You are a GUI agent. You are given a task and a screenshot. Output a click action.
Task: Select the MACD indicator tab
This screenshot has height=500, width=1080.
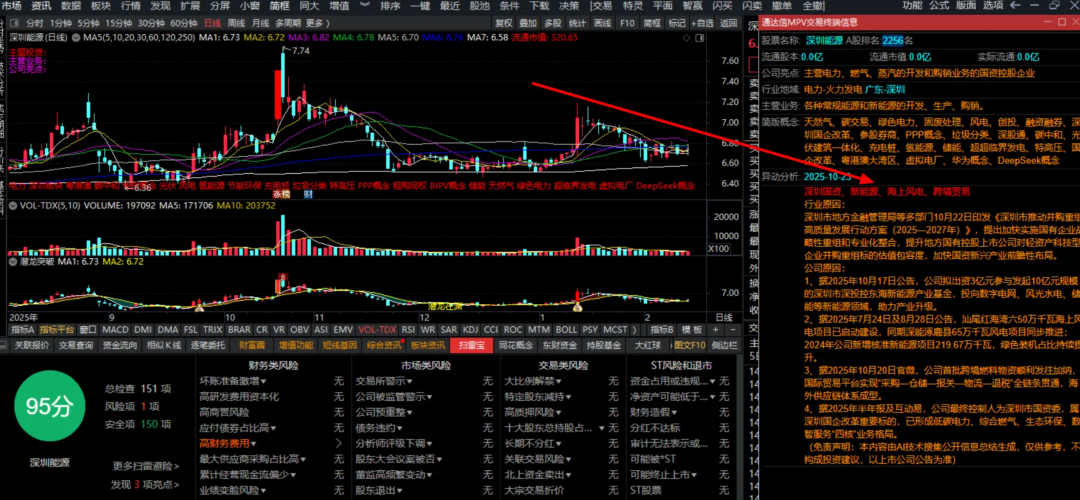tap(115, 329)
